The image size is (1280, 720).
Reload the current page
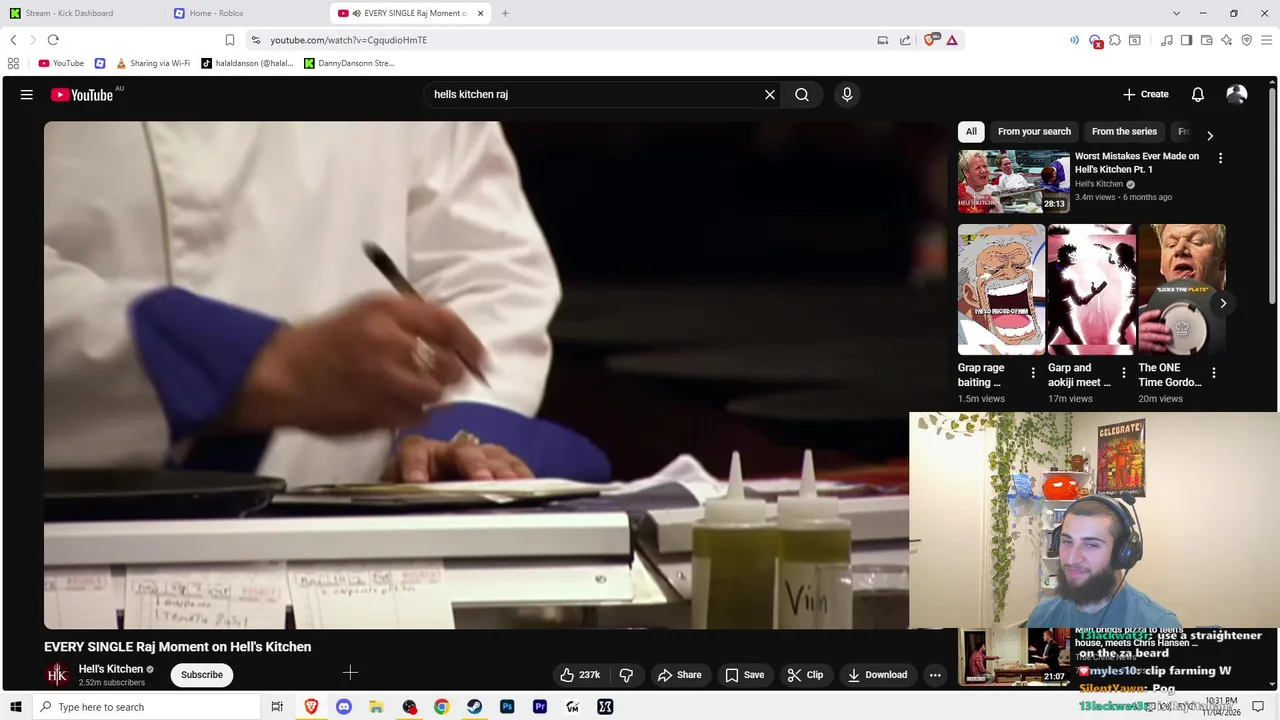coord(53,40)
